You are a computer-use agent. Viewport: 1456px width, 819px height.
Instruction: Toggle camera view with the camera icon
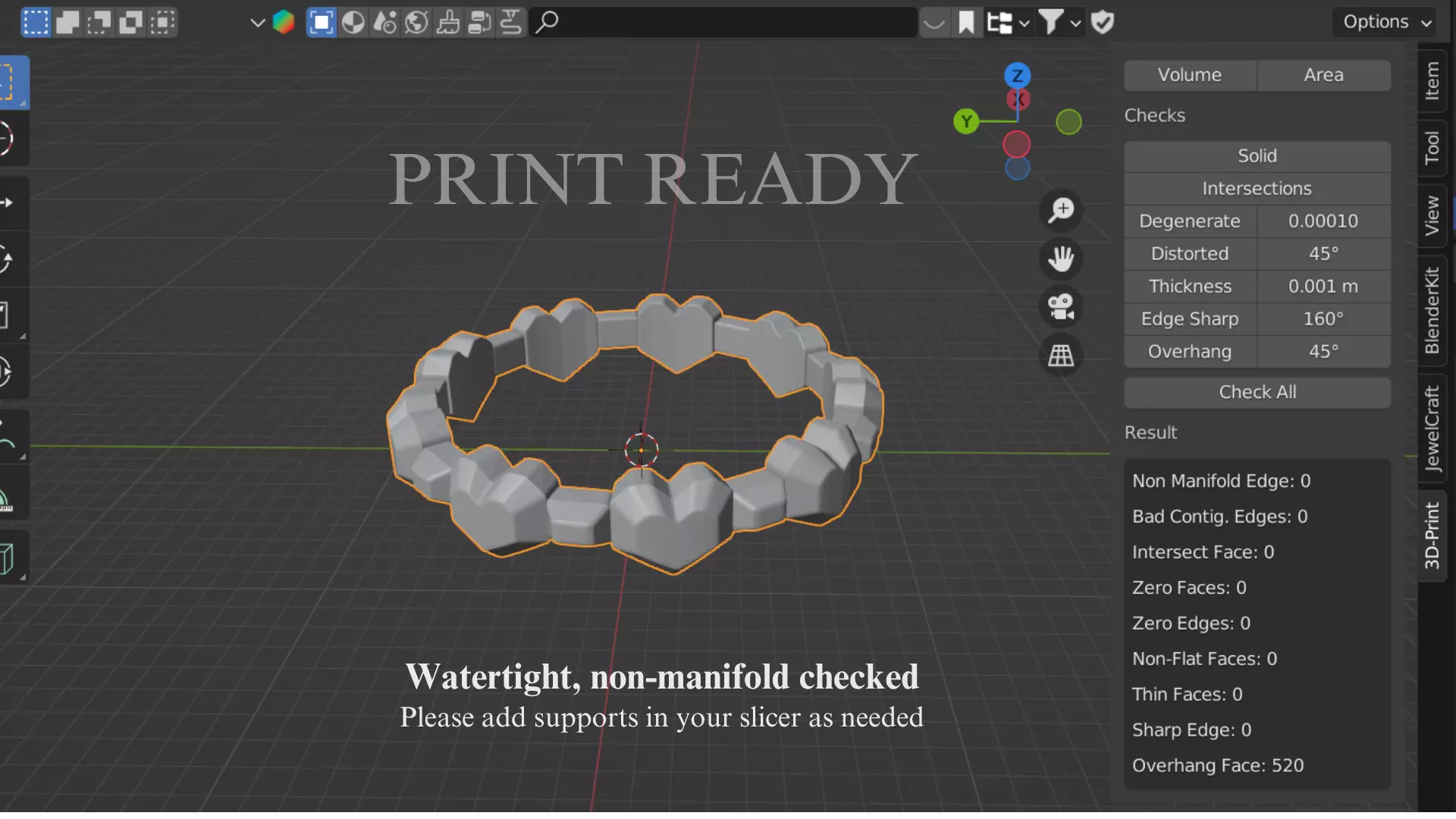[1061, 307]
